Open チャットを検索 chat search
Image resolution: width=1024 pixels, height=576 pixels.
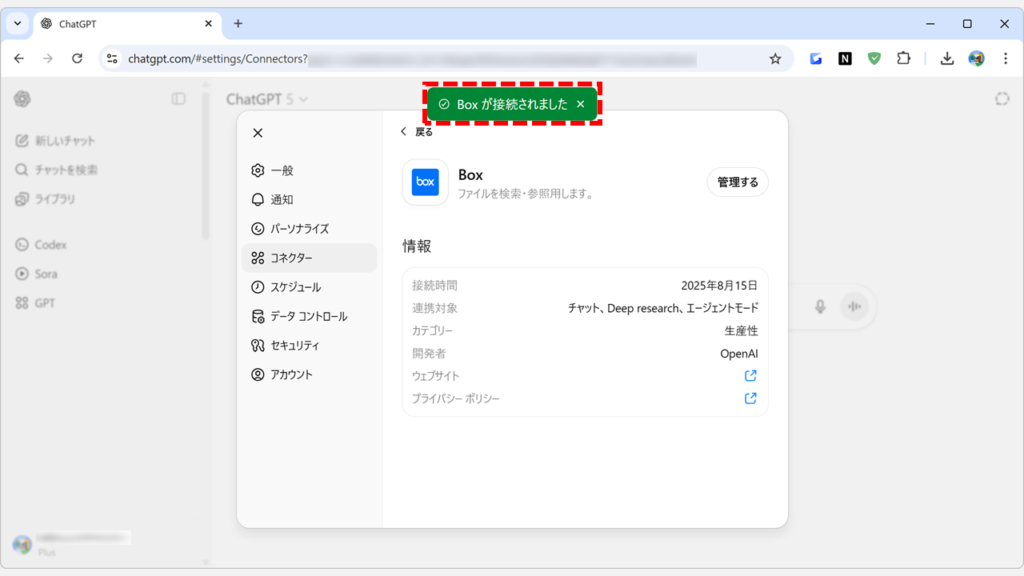pyautogui.click(x=57, y=170)
